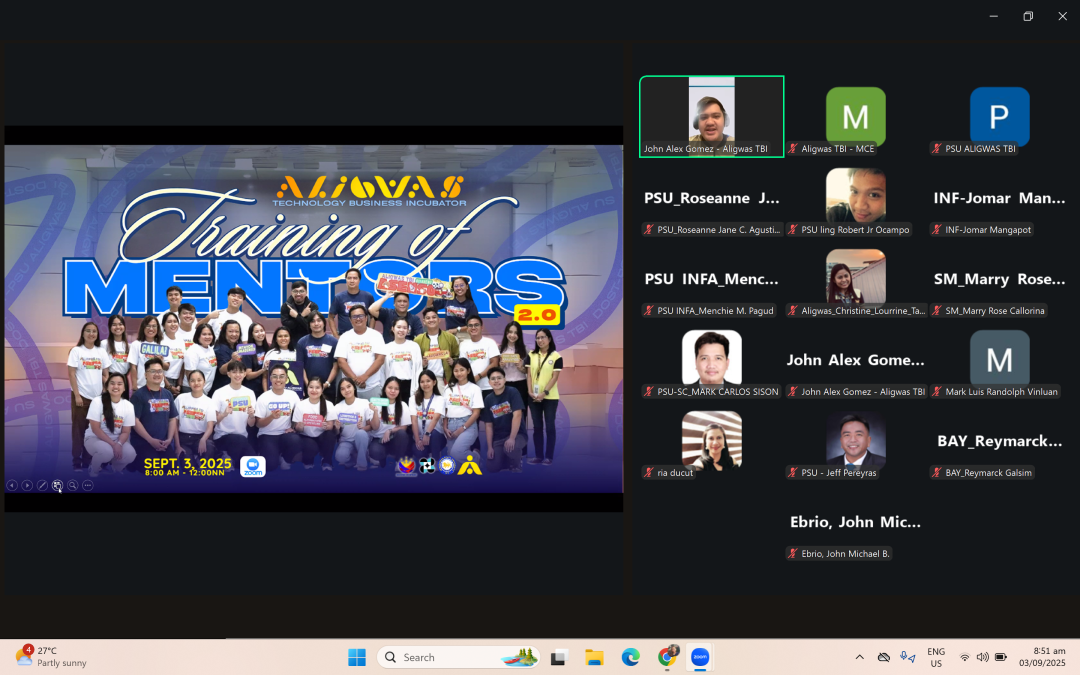Select PSU - Jeff Pereyras participant tile
The image size is (1080, 675).
click(855, 441)
